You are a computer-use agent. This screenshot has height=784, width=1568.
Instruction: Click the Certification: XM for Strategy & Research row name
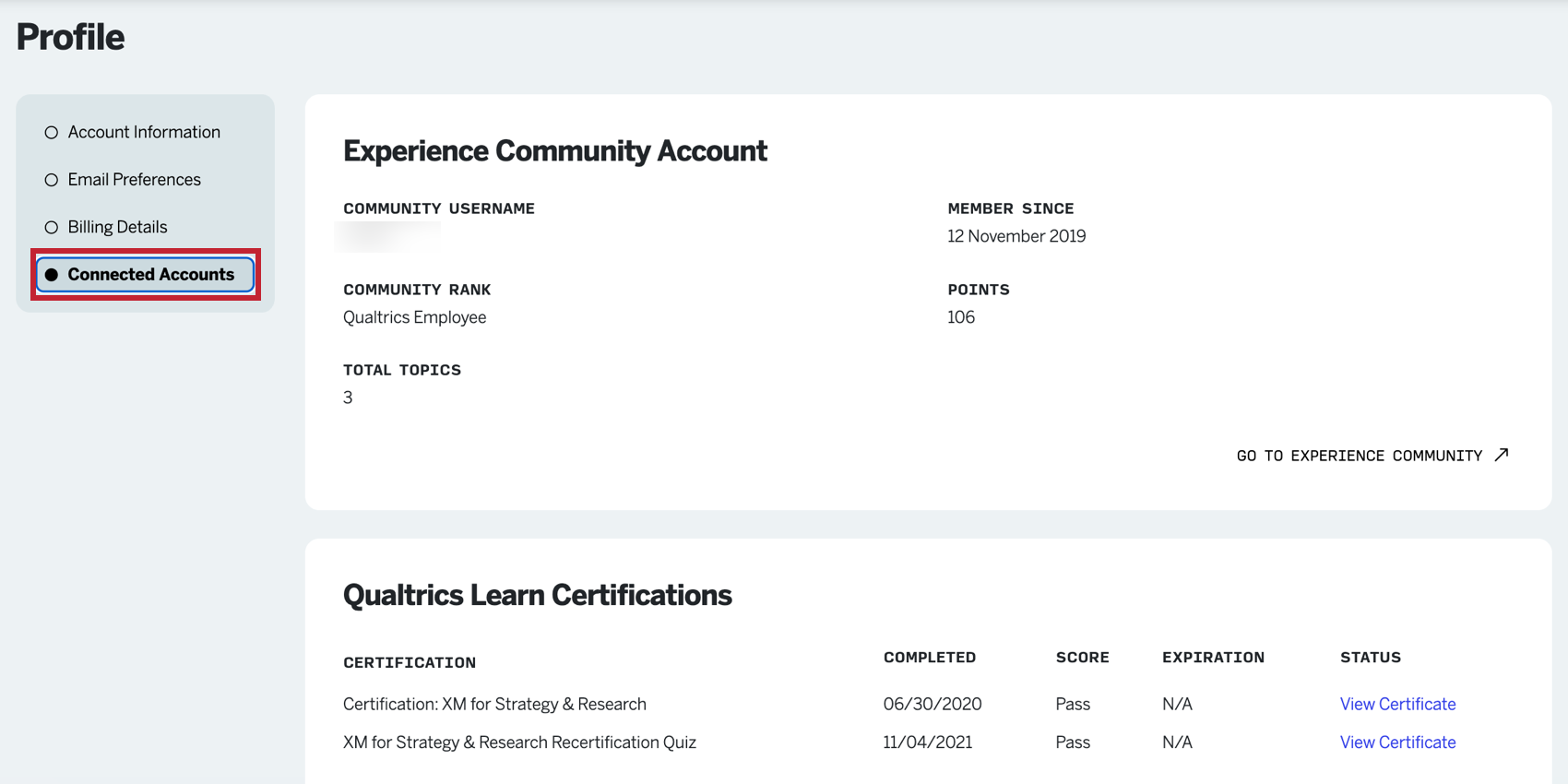[x=494, y=704]
